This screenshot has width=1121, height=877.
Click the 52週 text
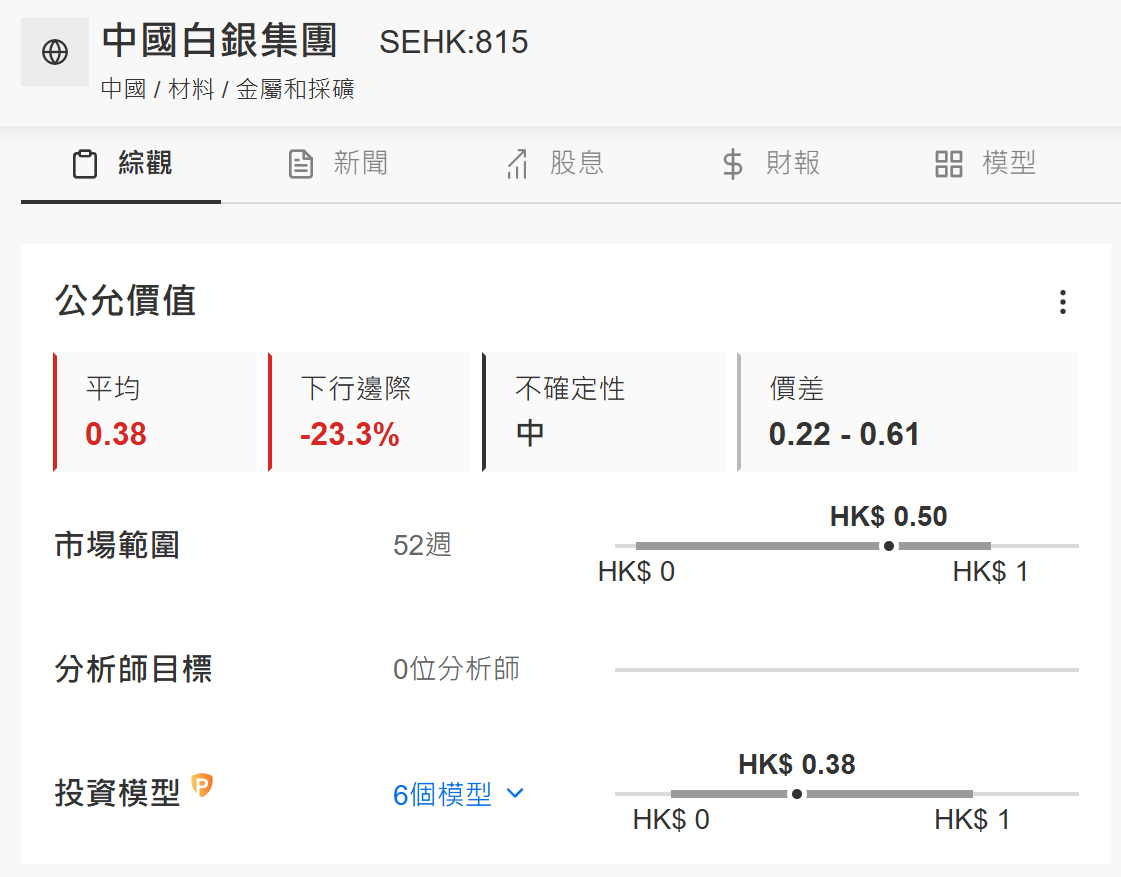point(422,545)
